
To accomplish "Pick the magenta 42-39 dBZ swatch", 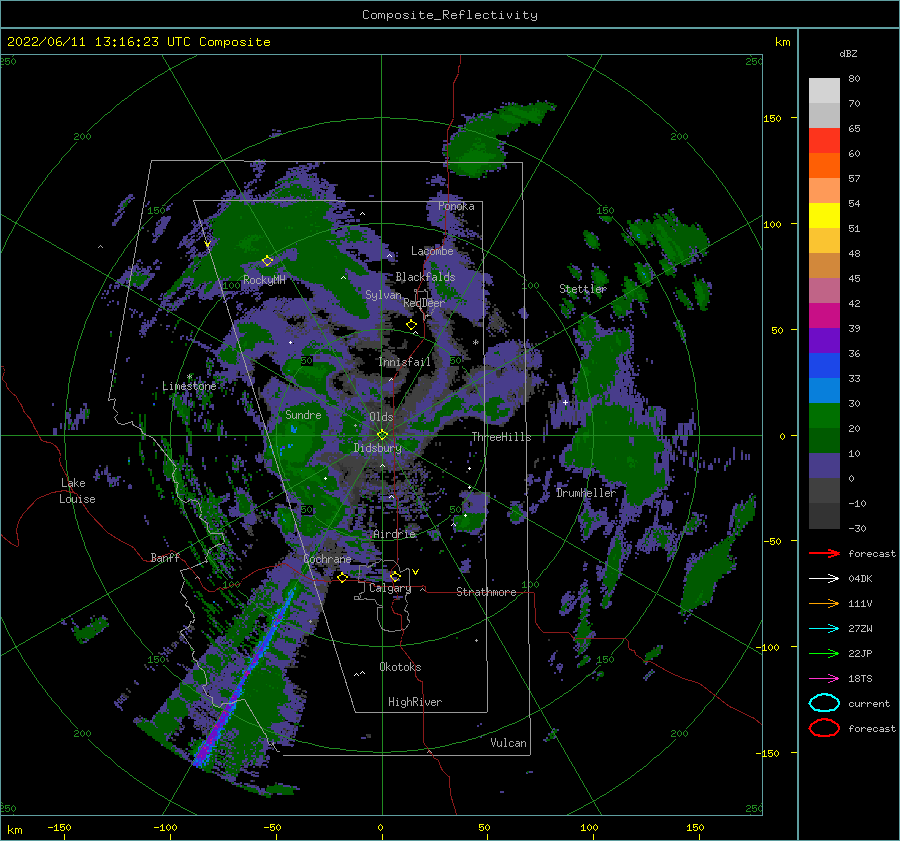I will 824,316.
